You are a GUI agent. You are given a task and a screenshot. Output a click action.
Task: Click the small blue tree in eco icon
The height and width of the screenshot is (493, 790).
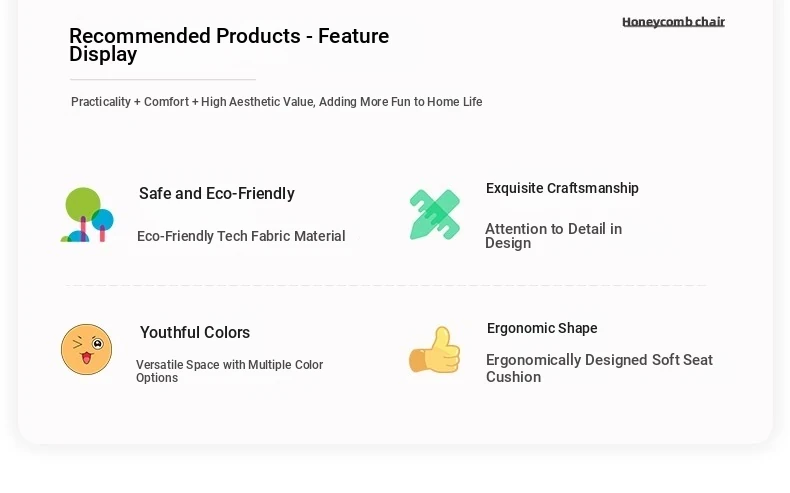103,220
